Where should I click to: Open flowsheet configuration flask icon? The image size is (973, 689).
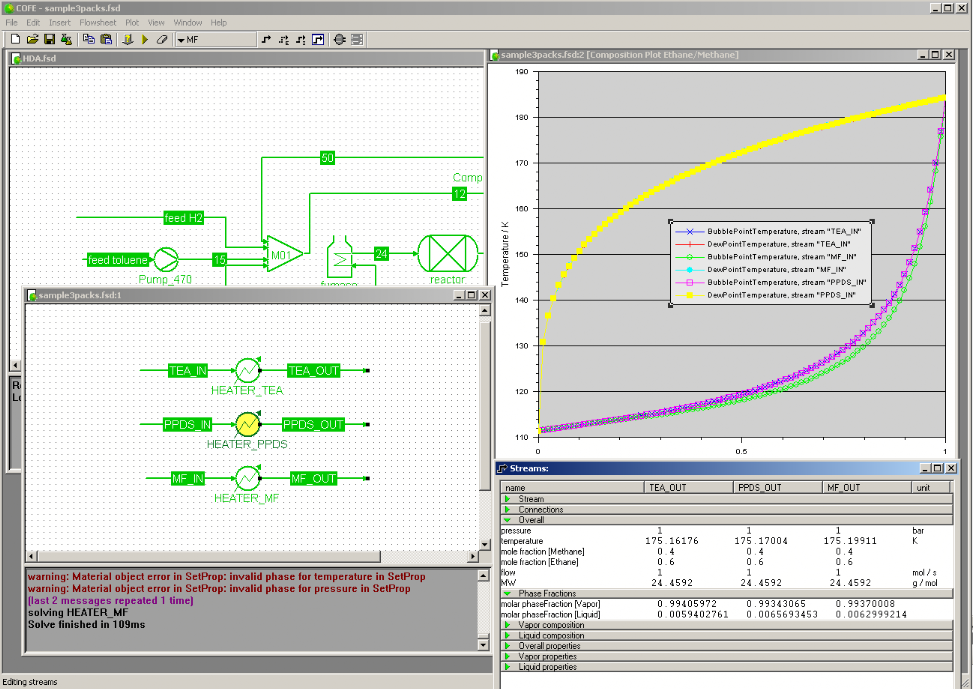click(66, 39)
